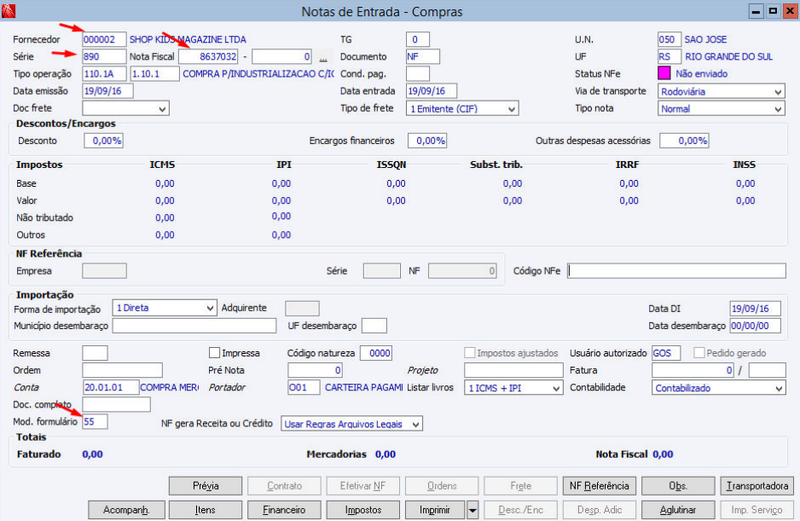
Task: Click the Doc. completo input field
Action: click(116, 404)
